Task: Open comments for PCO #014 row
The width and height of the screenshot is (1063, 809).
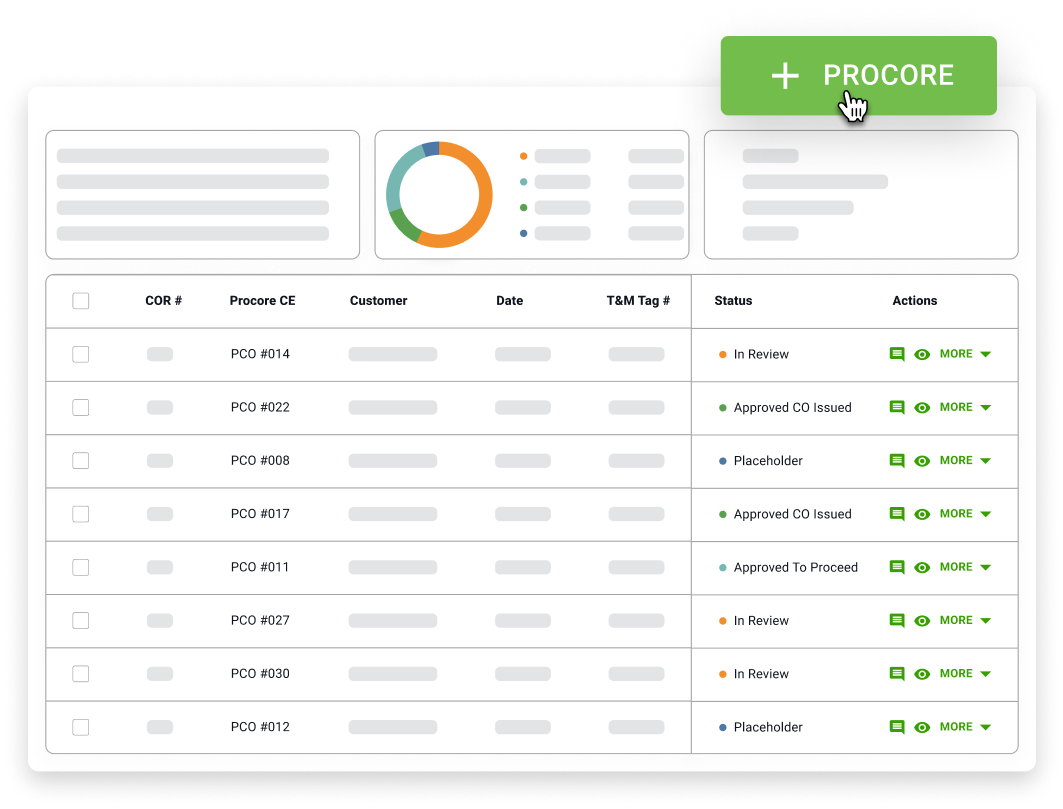Action: (x=897, y=354)
